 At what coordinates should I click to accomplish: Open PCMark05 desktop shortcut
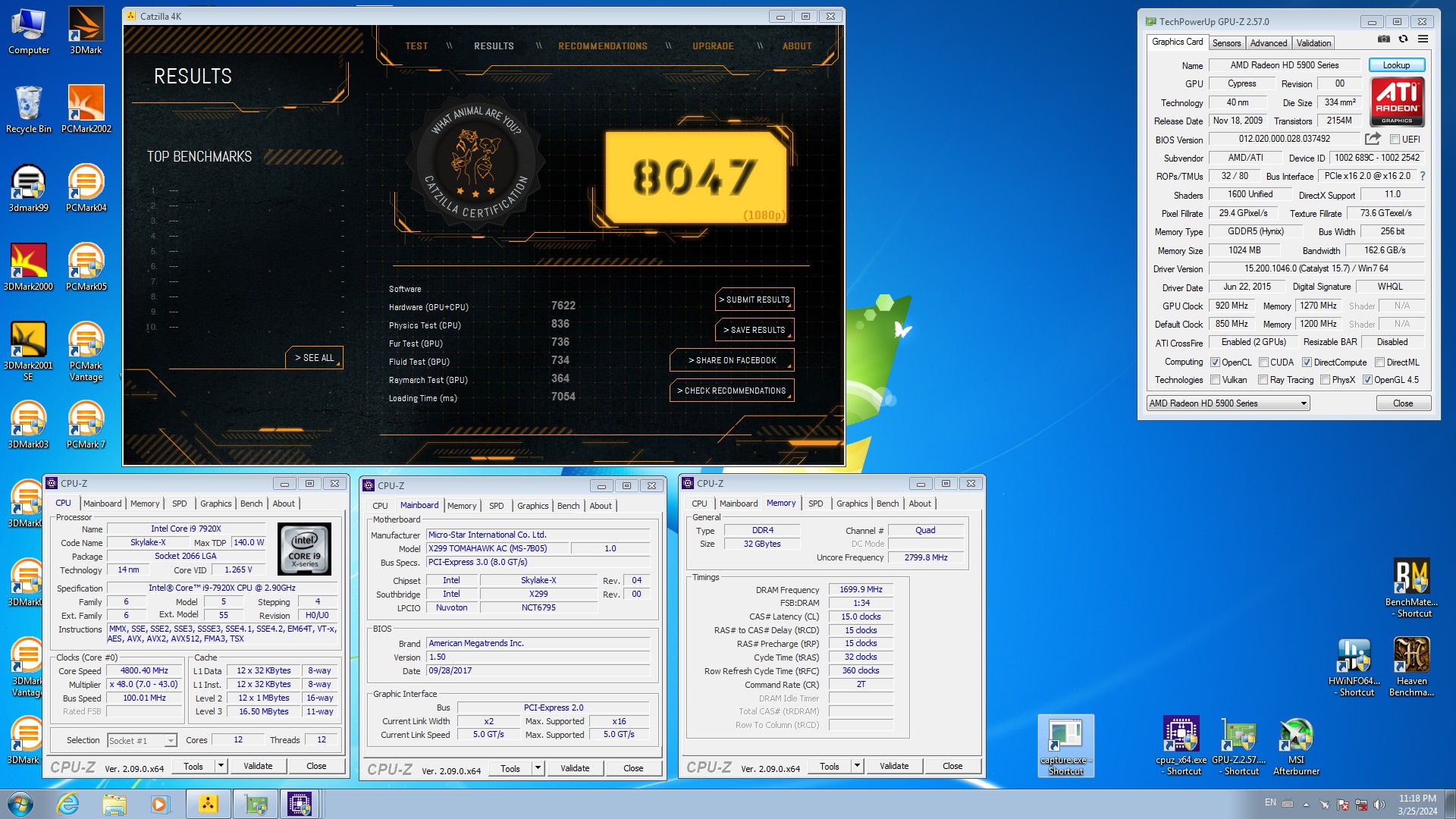pyautogui.click(x=86, y=268)
